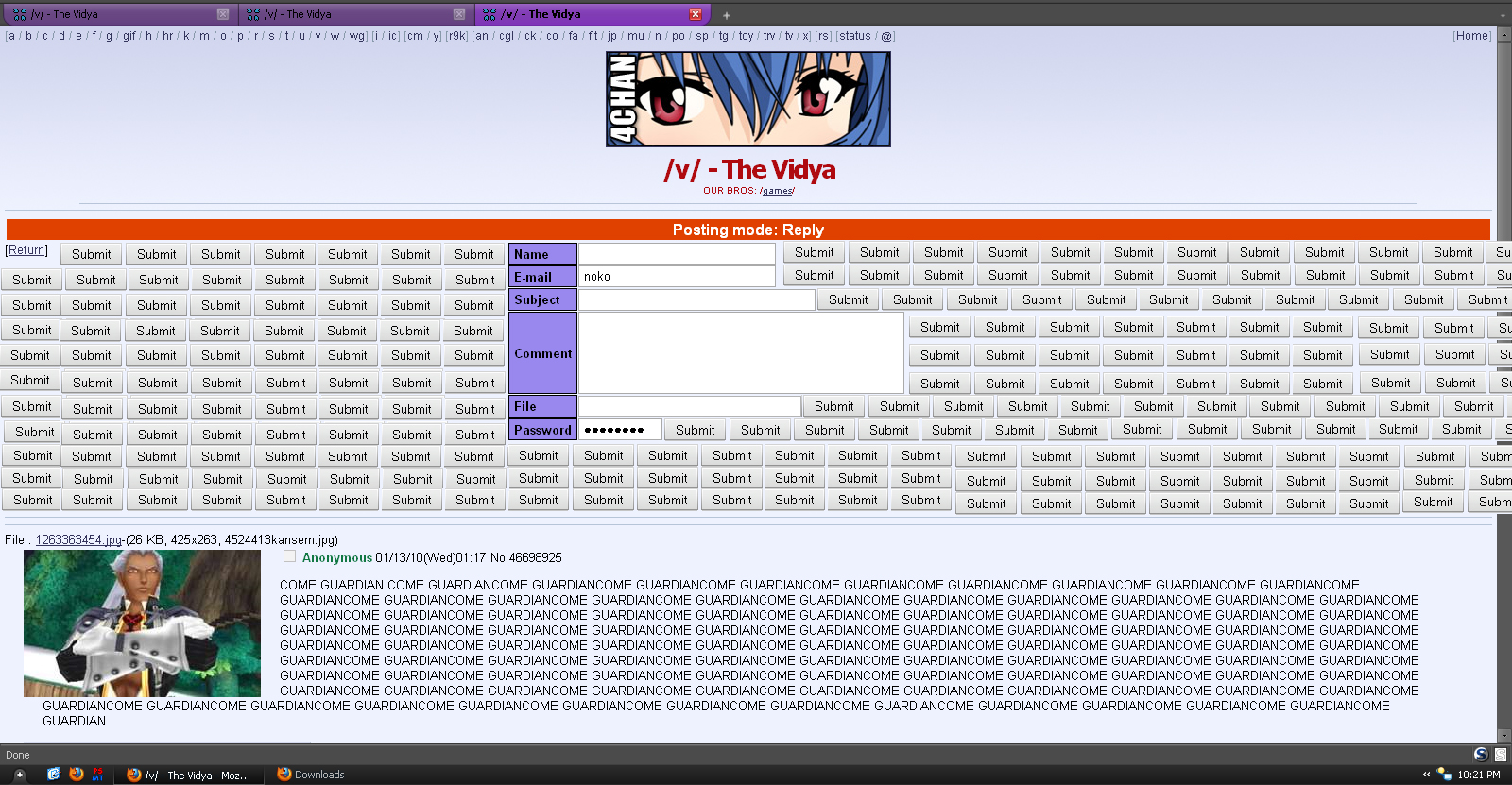Click the Posting mode: Reply banner
1512x785 pixels.
point(748,230)
